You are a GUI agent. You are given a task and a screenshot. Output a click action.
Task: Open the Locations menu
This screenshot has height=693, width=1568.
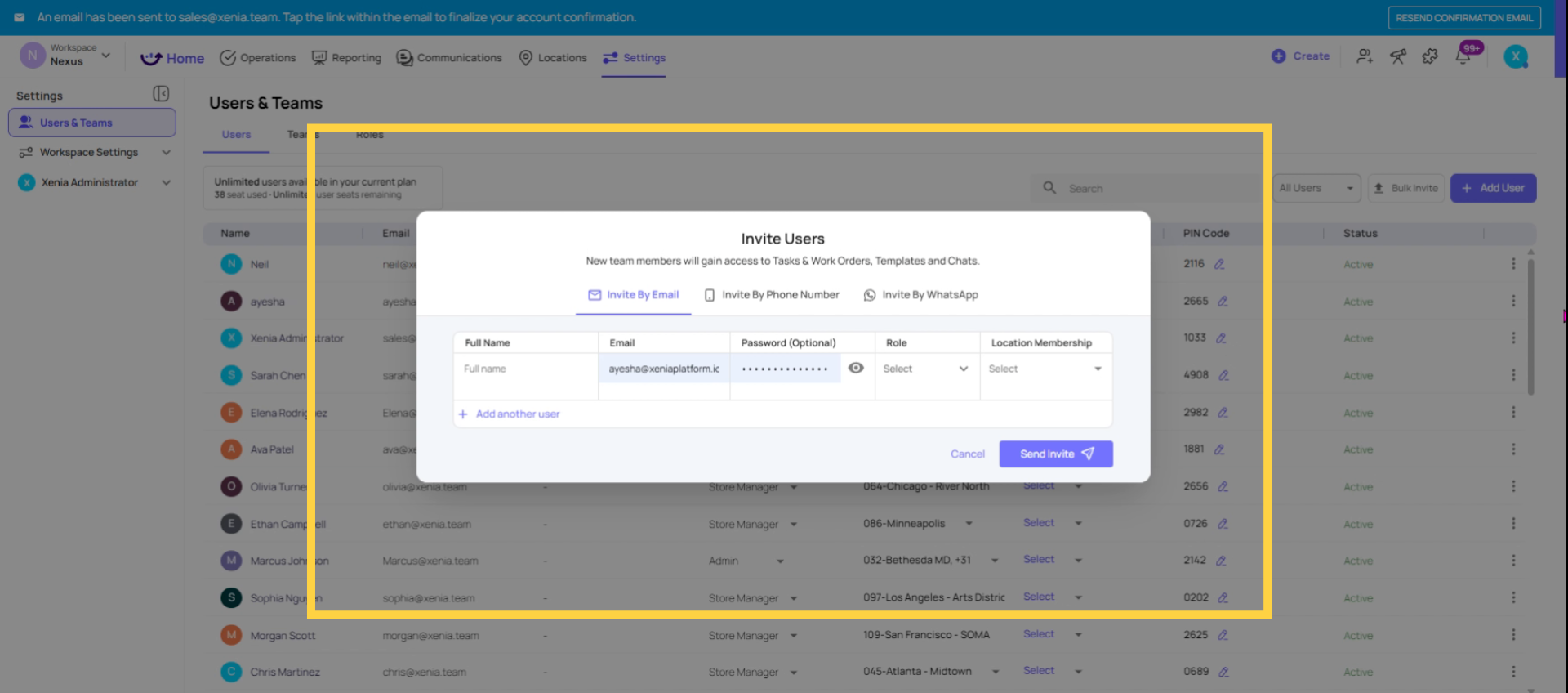pyautogui.click(x=553, y=58)
